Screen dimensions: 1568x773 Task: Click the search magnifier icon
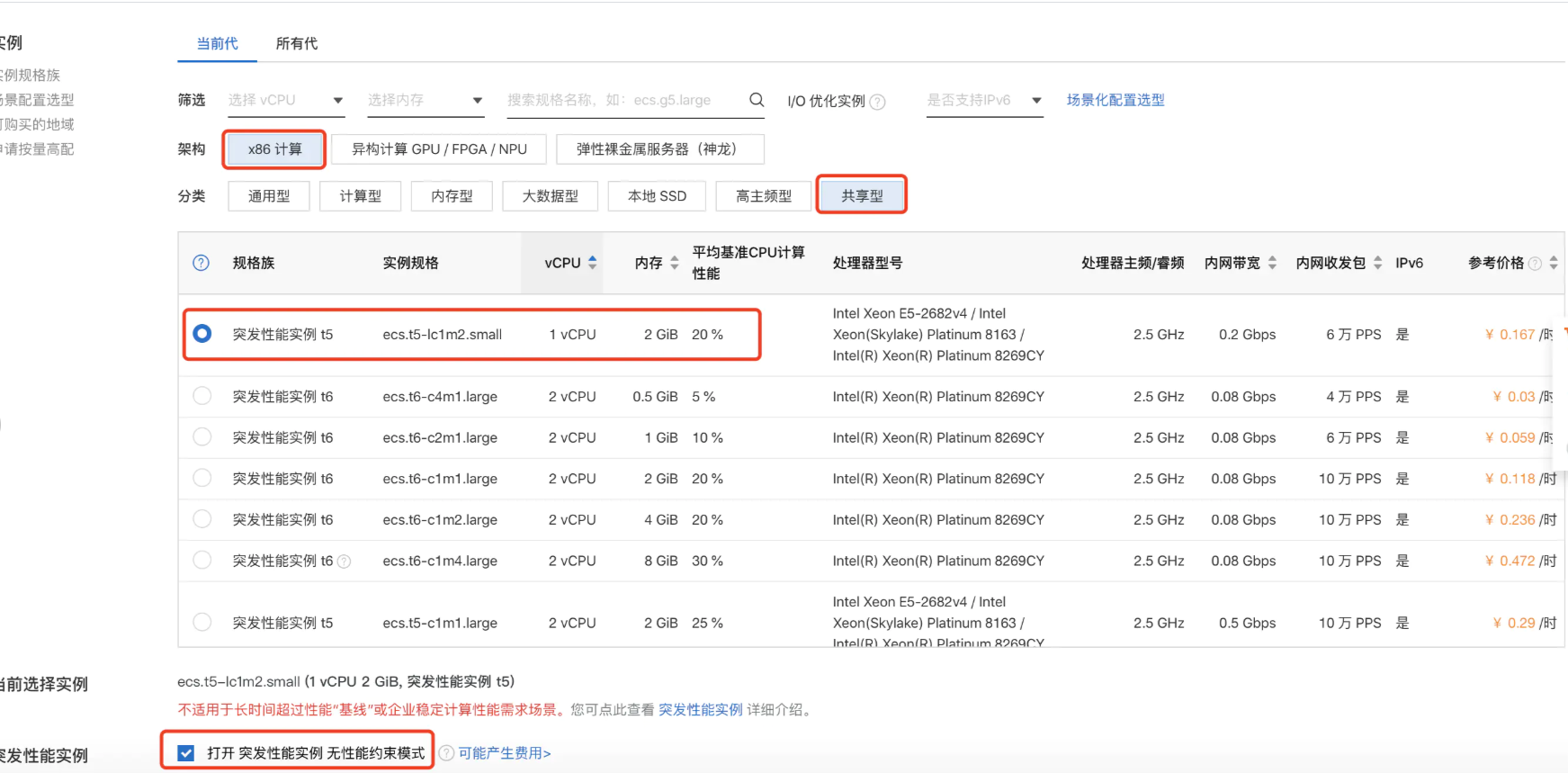(x=757, y=100)
